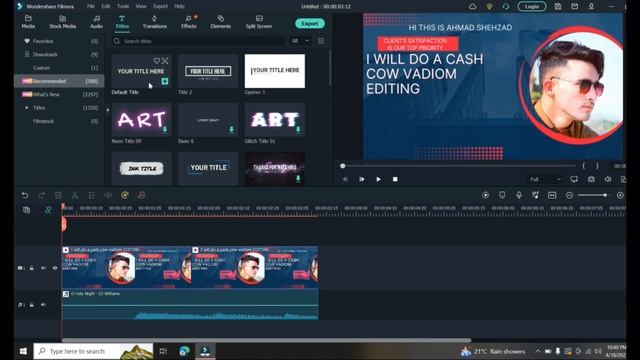Viewport: 640px width, 360px height.
Task: Open the Effects tab
Action: click(x=189, y=22)
